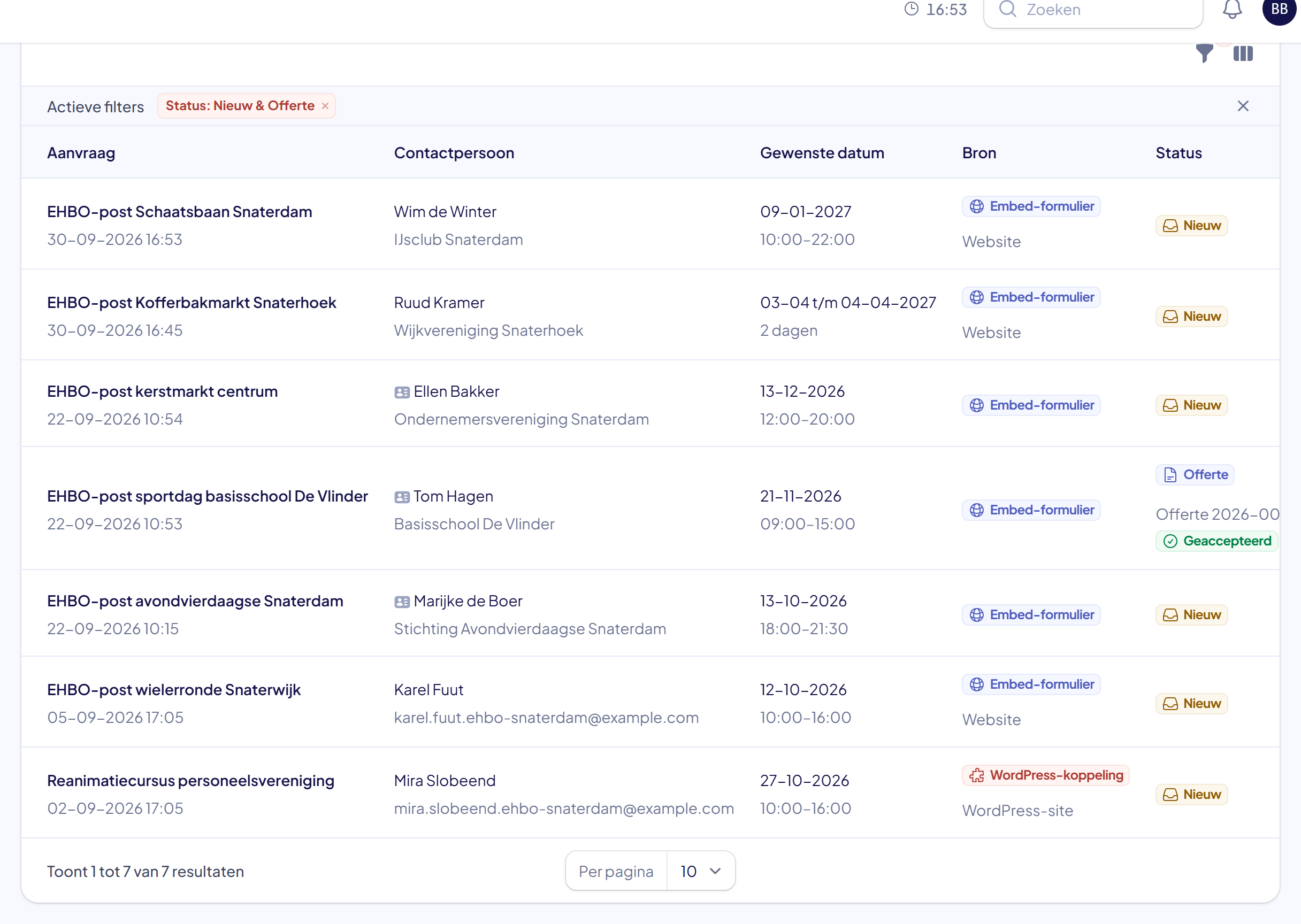This screenshot has width=1301, height=924.
Task: Click Embed-formulier badge in kerstmarkt row
Action: [1031, 405]
